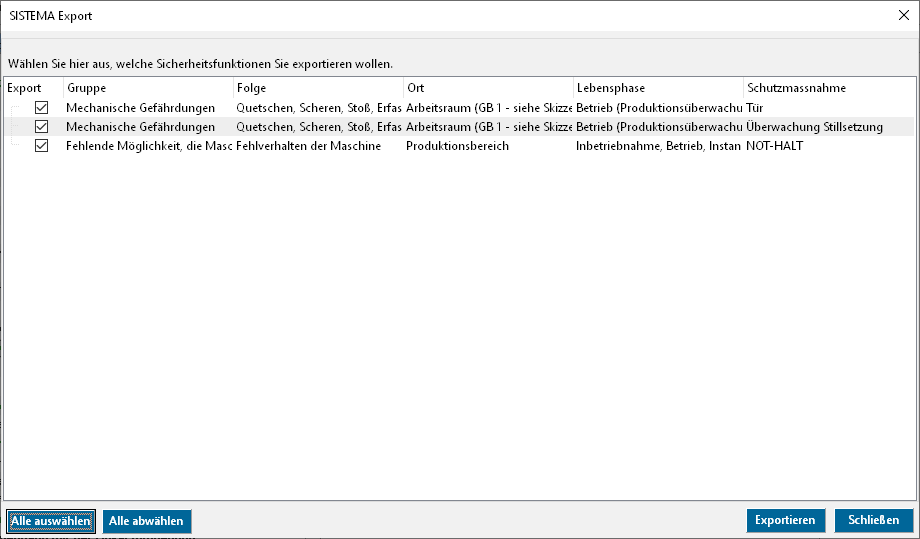Click the Lebensphase column header
920x539 pixels.
(658, 88)
